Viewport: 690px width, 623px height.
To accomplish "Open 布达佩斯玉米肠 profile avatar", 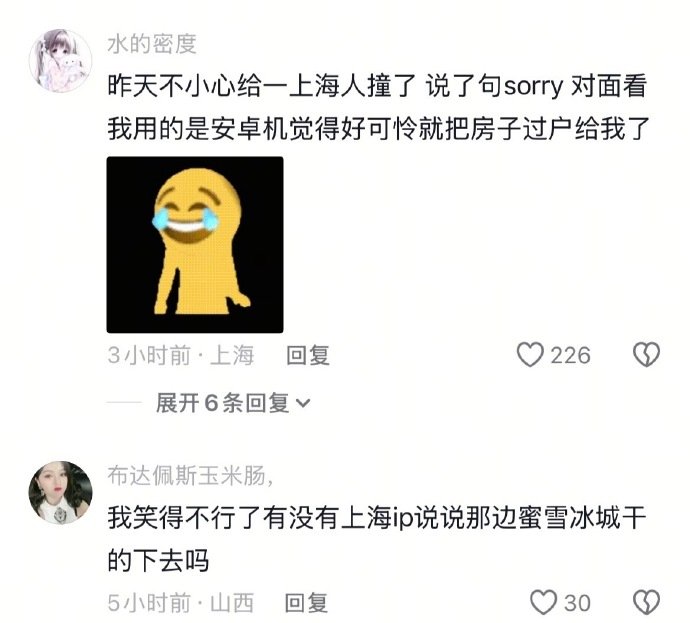I will coord(60,493).
